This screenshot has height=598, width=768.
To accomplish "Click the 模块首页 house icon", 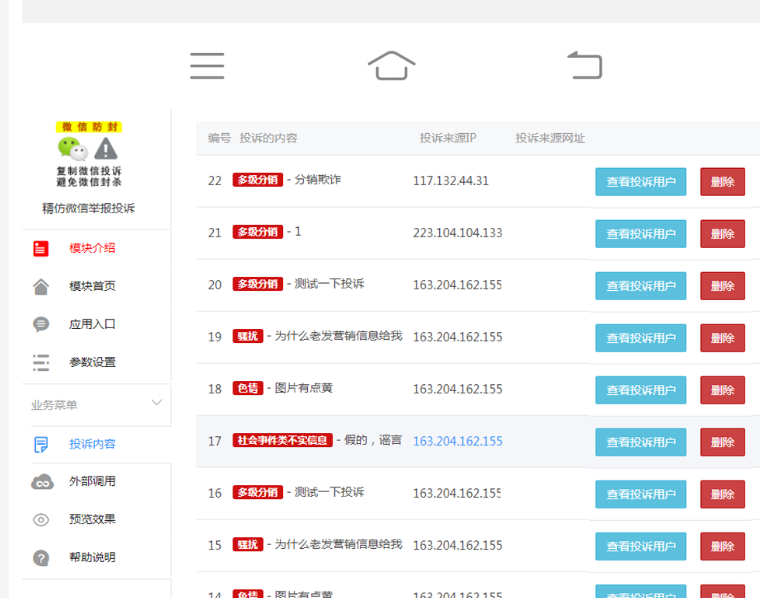I will (x=41, y=287).
